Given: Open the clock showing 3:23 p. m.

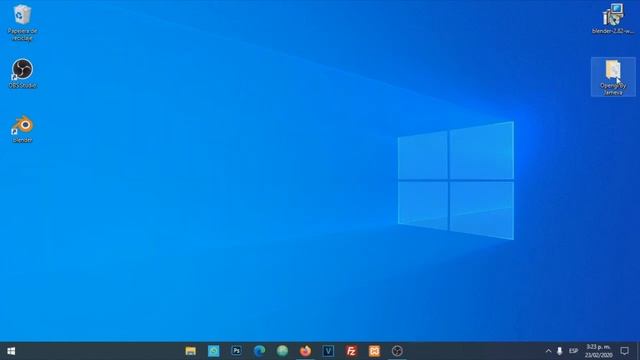Looking at the screenshot, I should (x=598, y=351).
